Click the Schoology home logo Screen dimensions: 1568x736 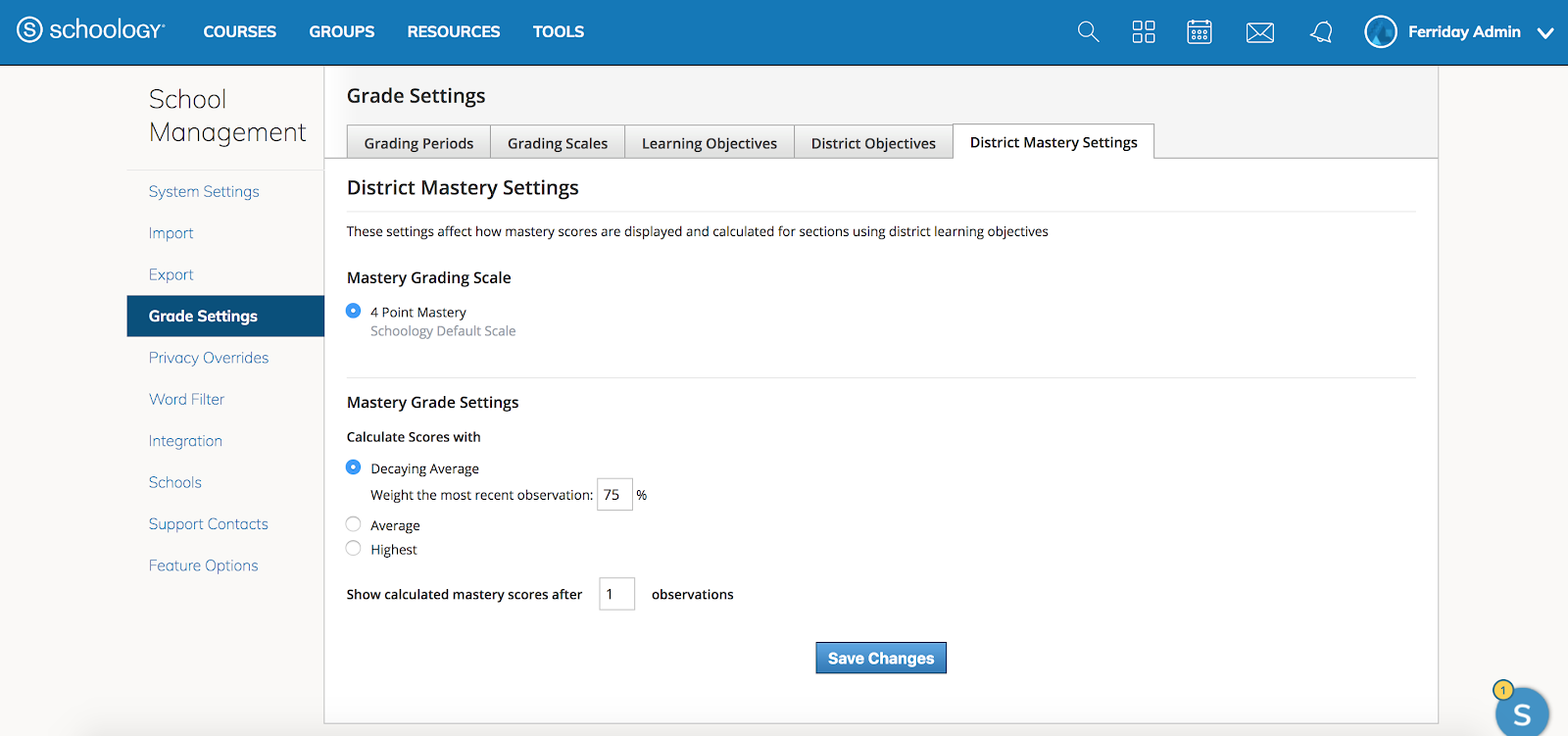tap(90, 30)
